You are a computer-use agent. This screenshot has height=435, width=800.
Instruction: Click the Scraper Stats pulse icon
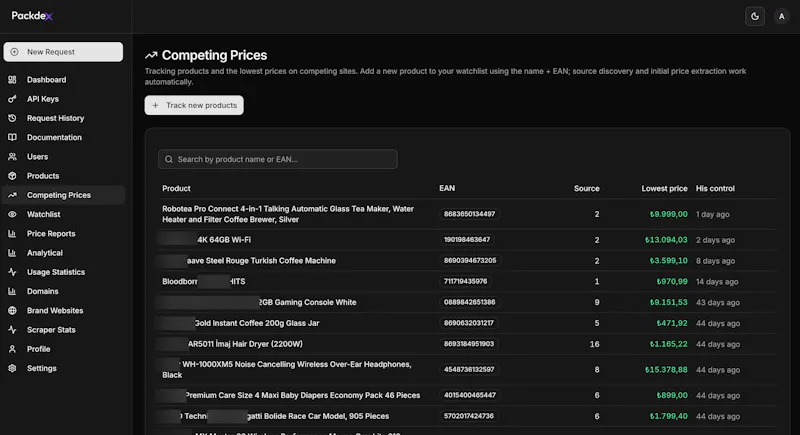pos(12,330)
